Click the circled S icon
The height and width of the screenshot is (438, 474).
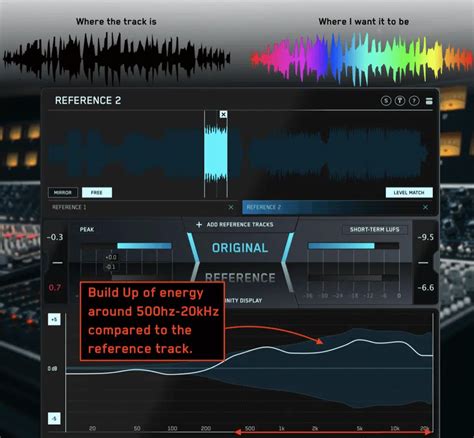(x=386, y=101)
